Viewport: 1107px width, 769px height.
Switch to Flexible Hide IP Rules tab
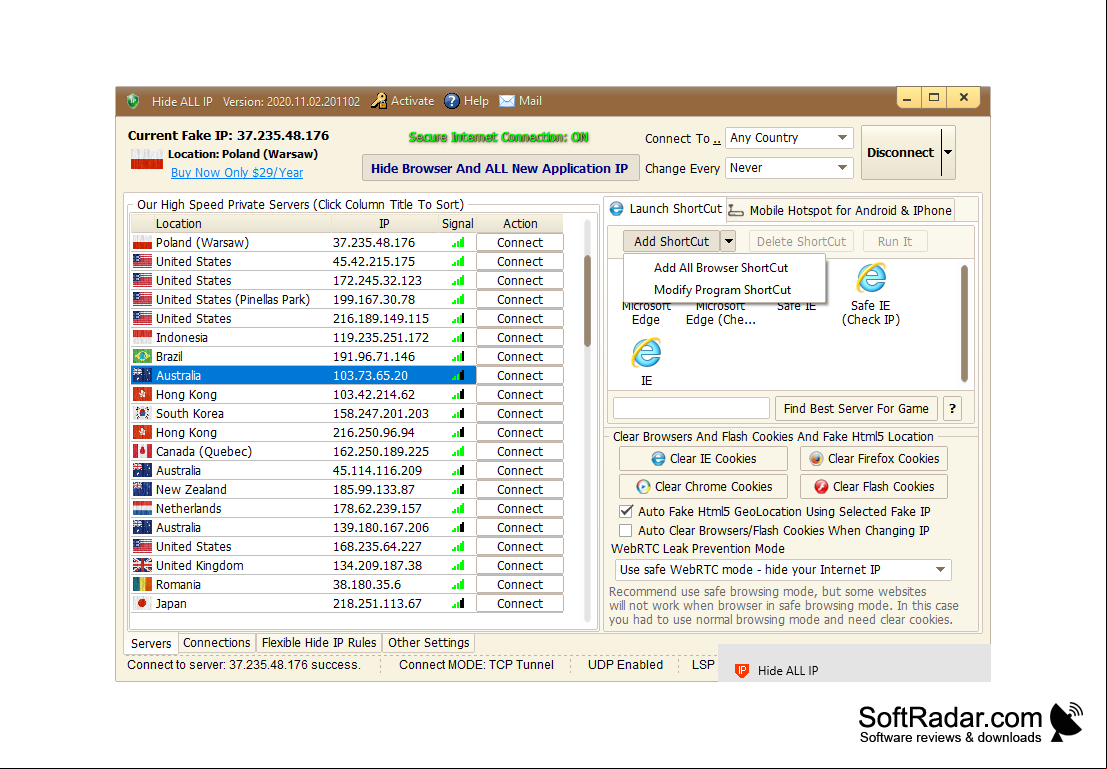pos(319,643)
